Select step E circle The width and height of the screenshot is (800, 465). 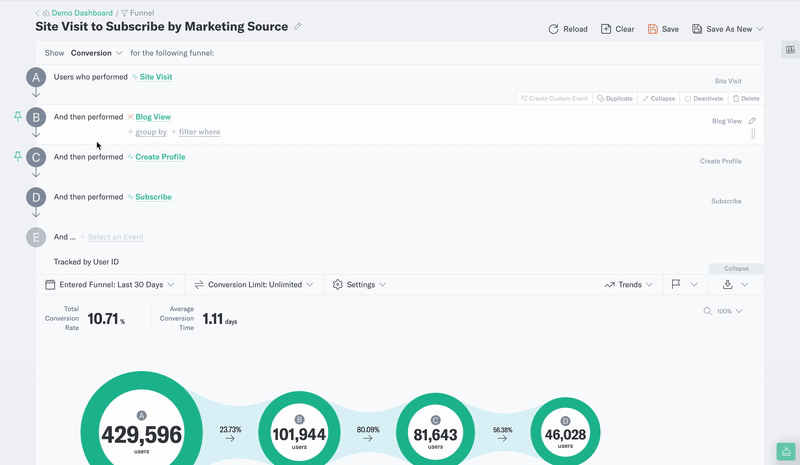(x=36, y=237)
